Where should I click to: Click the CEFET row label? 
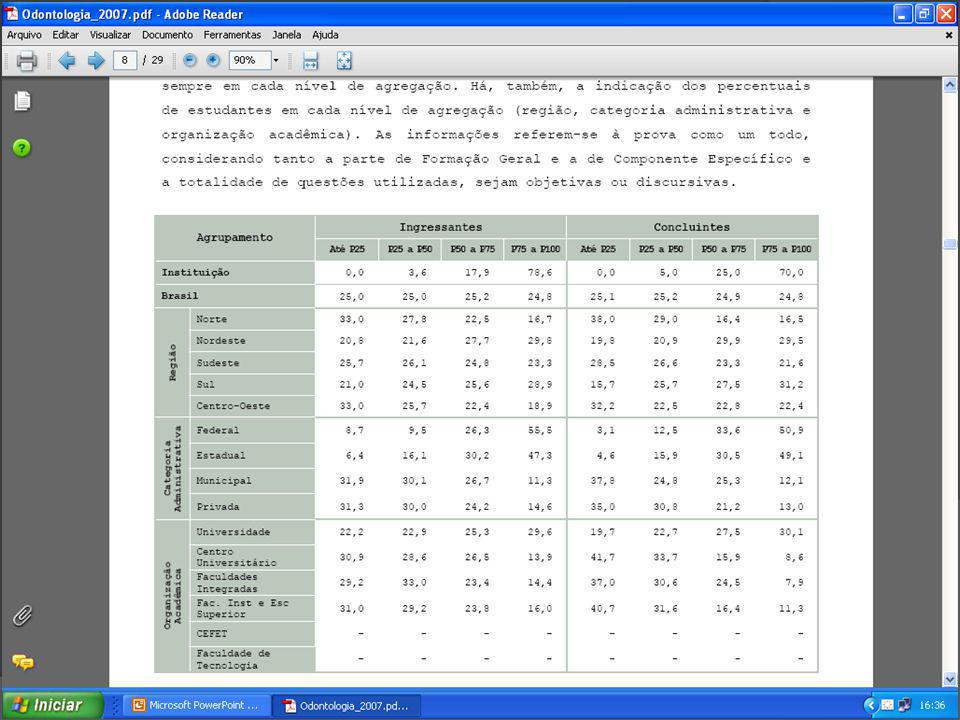tap(211, 634)
